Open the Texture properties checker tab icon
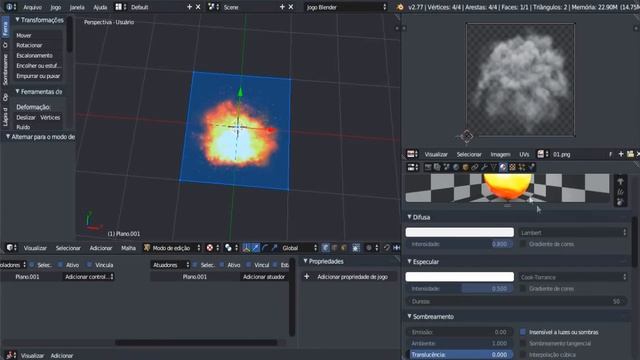This screenshot has width=640, height=360. (x=513, y=167)
